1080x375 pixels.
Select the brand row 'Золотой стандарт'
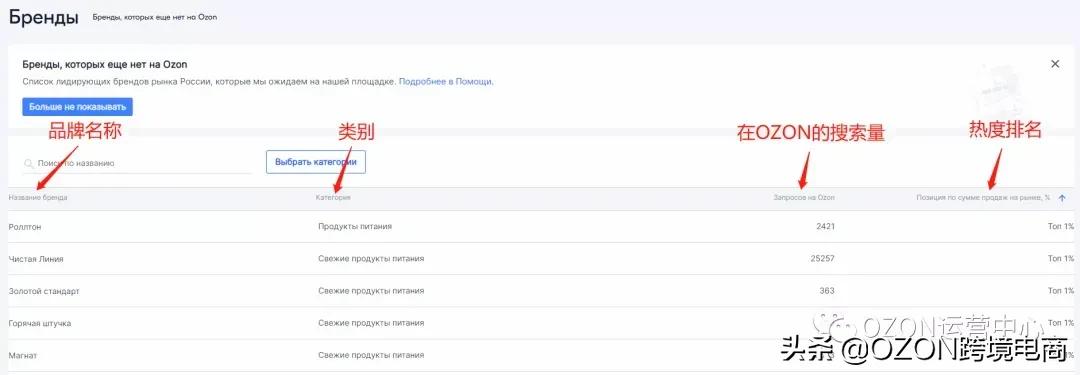[540, 291]
